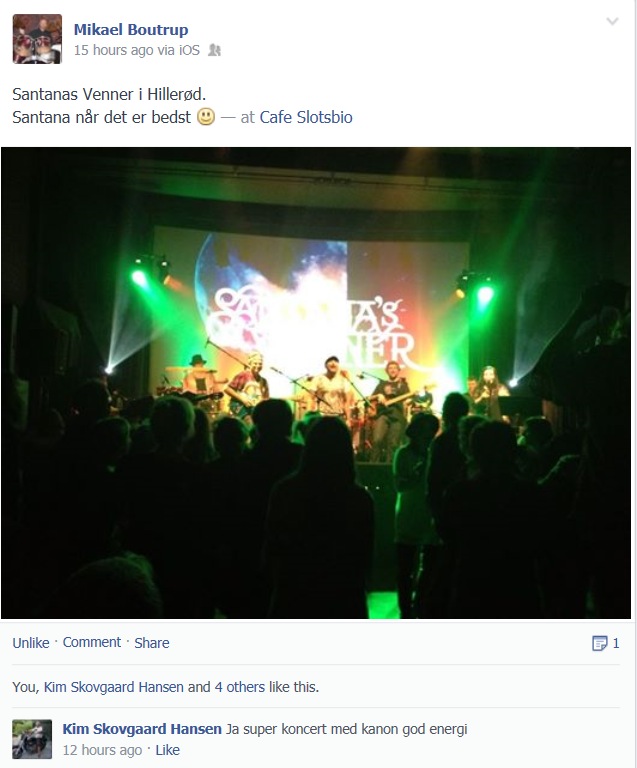Open Mikael Boutrup's profile name link

pos(131,29)
